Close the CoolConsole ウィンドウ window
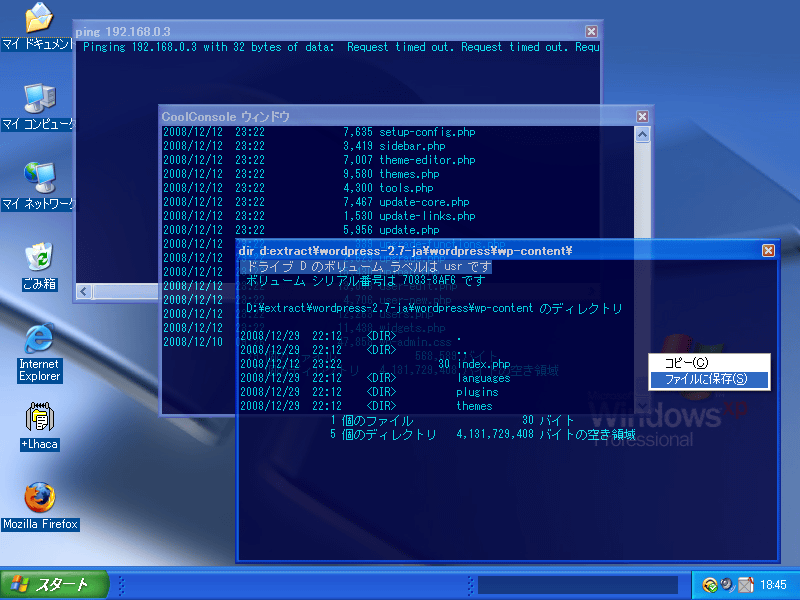Viewport: 800px width, 600px height. point(642,116)
